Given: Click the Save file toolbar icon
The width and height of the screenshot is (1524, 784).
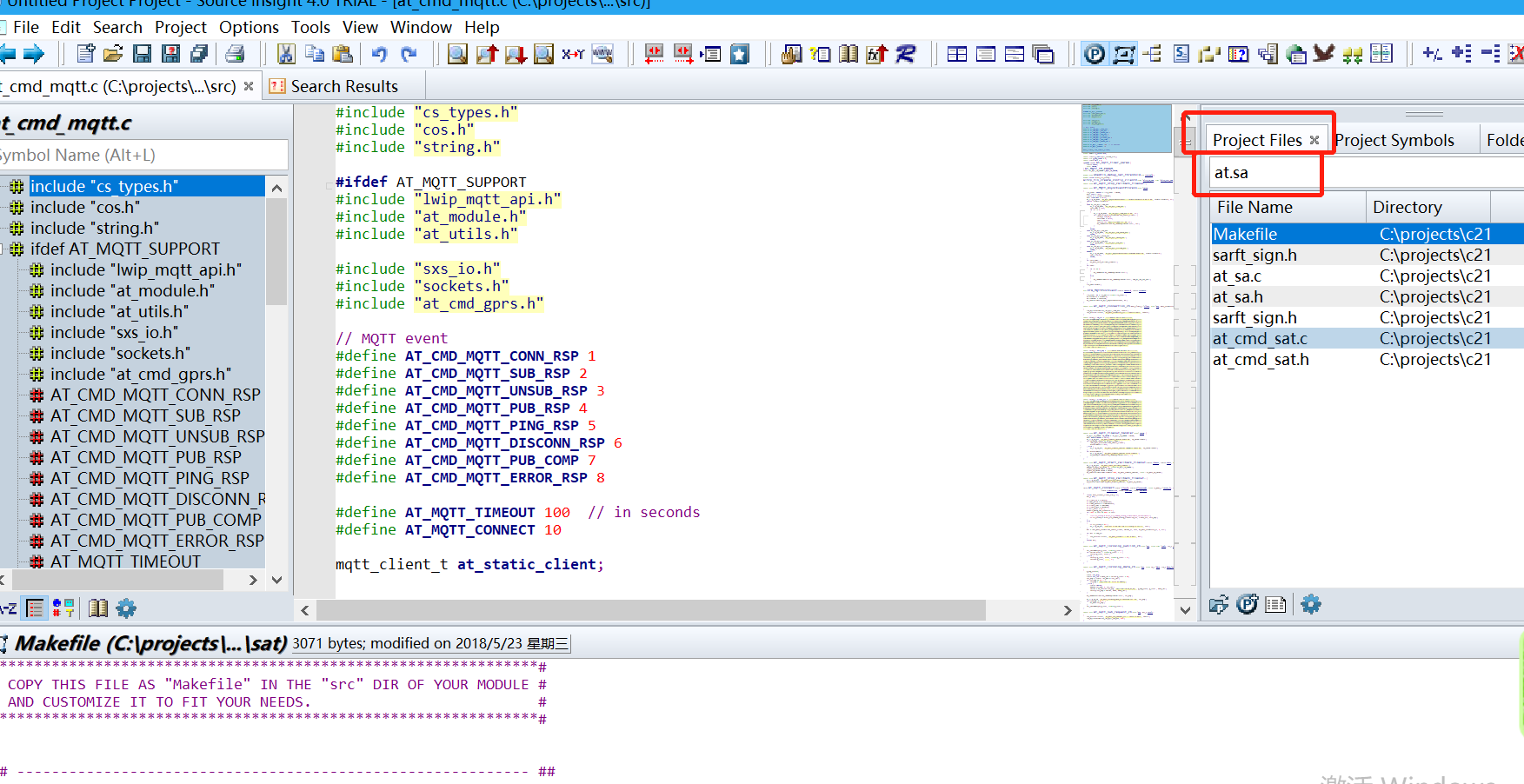Looking at the screenshot, I should click(x=142, y=54).
